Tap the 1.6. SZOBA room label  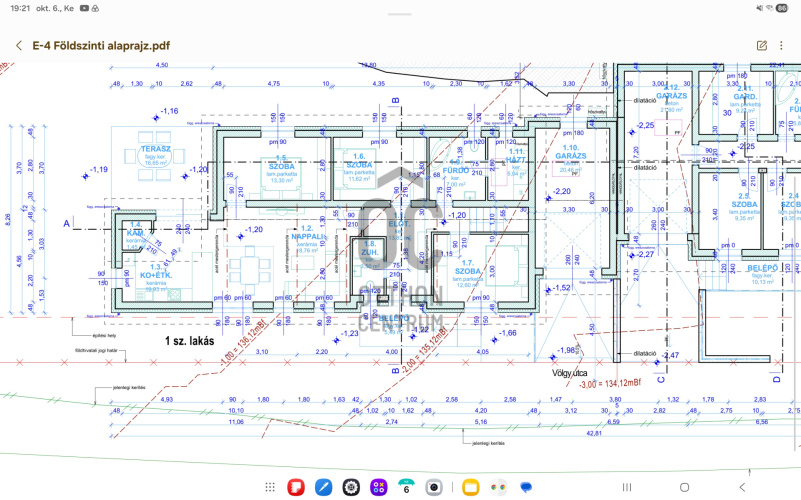359,161
